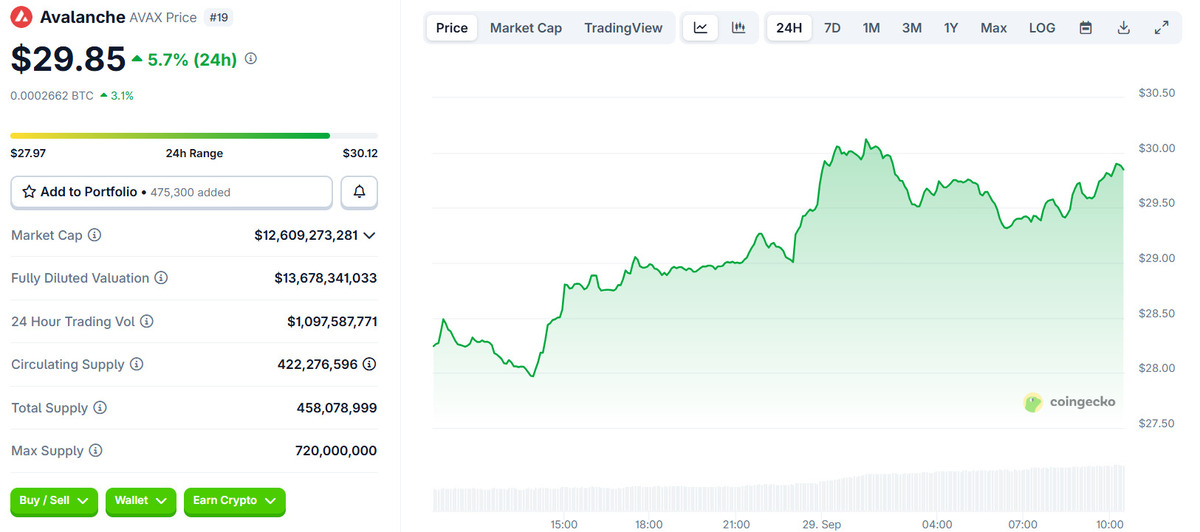Click the 24h Range progress bar
Viewport: 1200px width, 532px height.
pos(194,135)
